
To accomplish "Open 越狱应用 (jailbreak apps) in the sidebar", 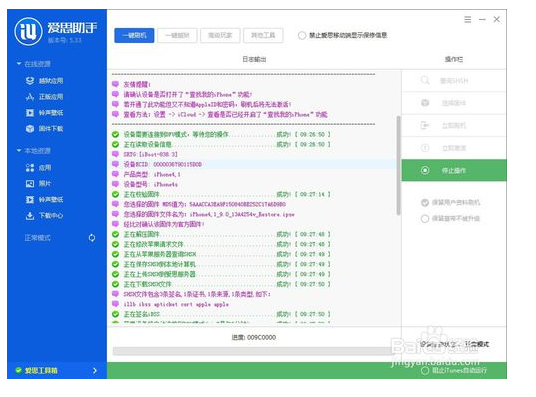I will (44, 81).
